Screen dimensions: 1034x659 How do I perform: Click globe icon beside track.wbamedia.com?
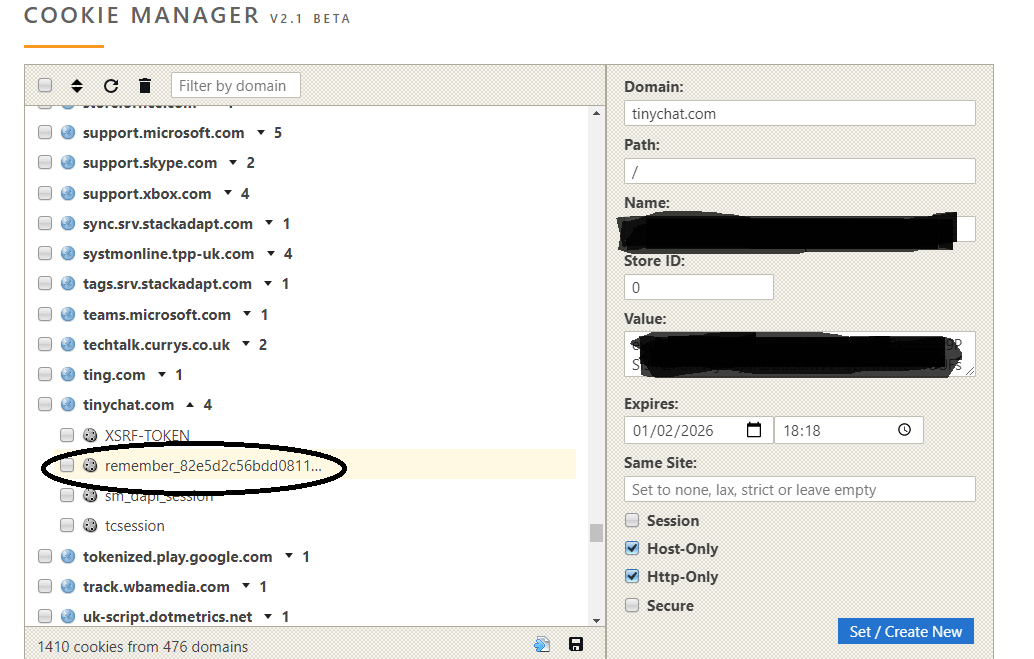click(68, 586)
